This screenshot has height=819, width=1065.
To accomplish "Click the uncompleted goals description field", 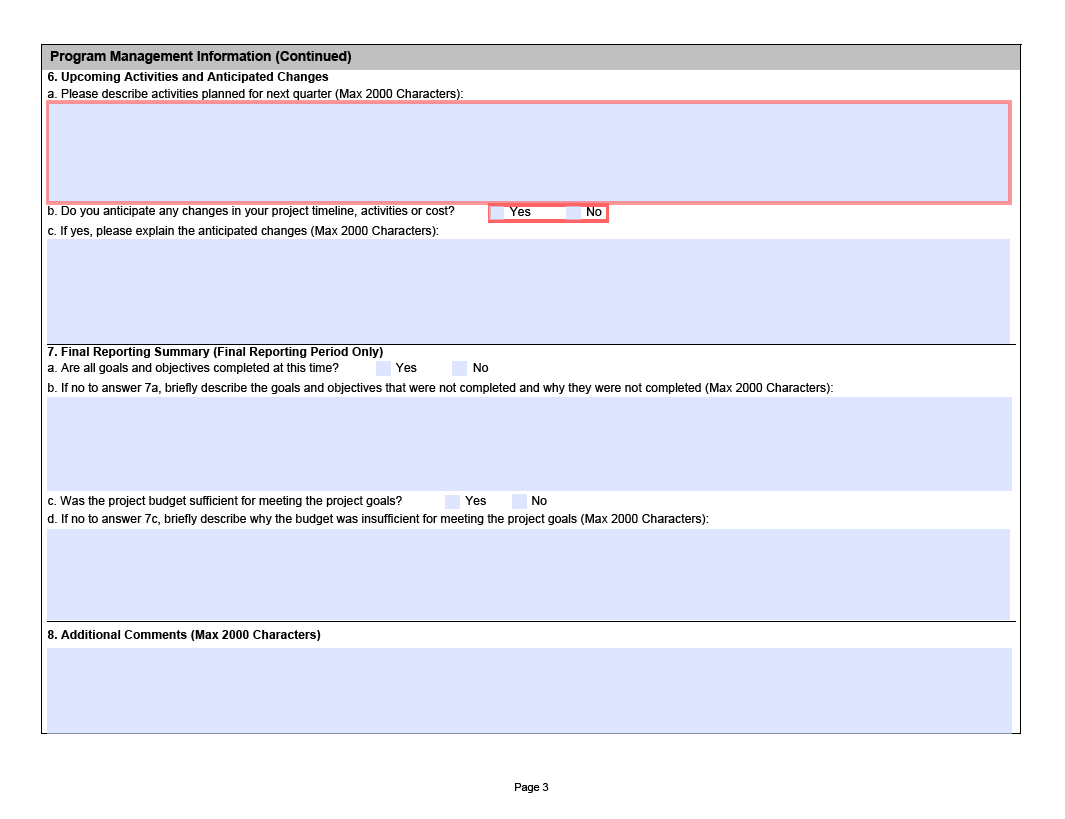I will [528, 443].
